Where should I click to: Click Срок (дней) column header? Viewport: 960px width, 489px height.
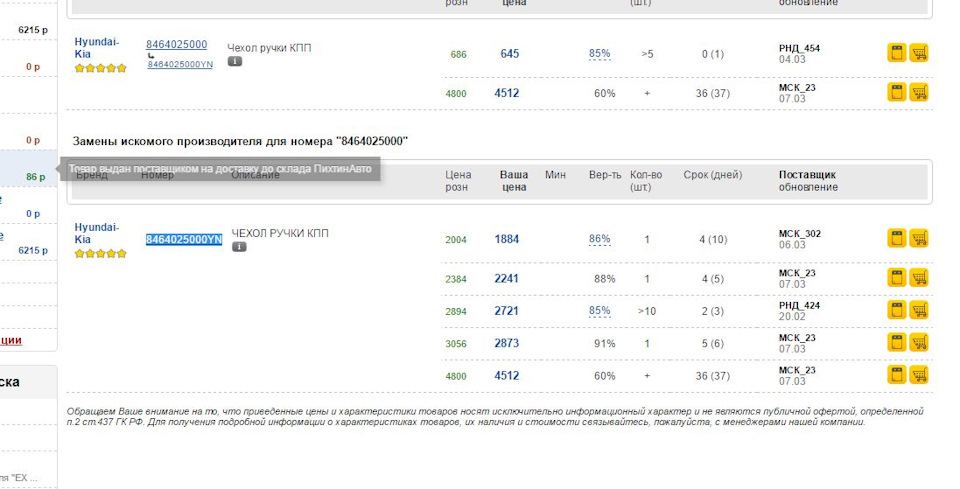713,175
